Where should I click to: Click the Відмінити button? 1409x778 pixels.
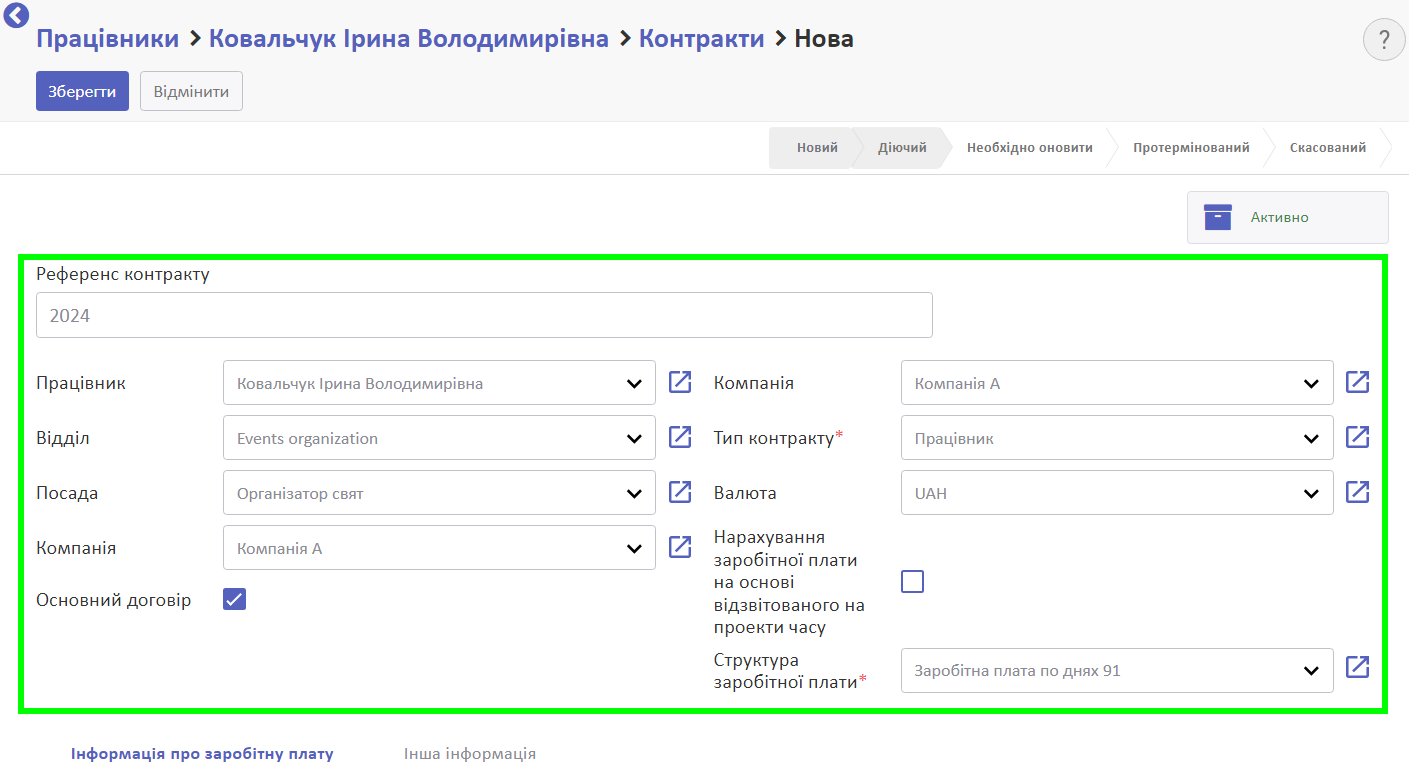pyautogui.click(x=191, y=91)
